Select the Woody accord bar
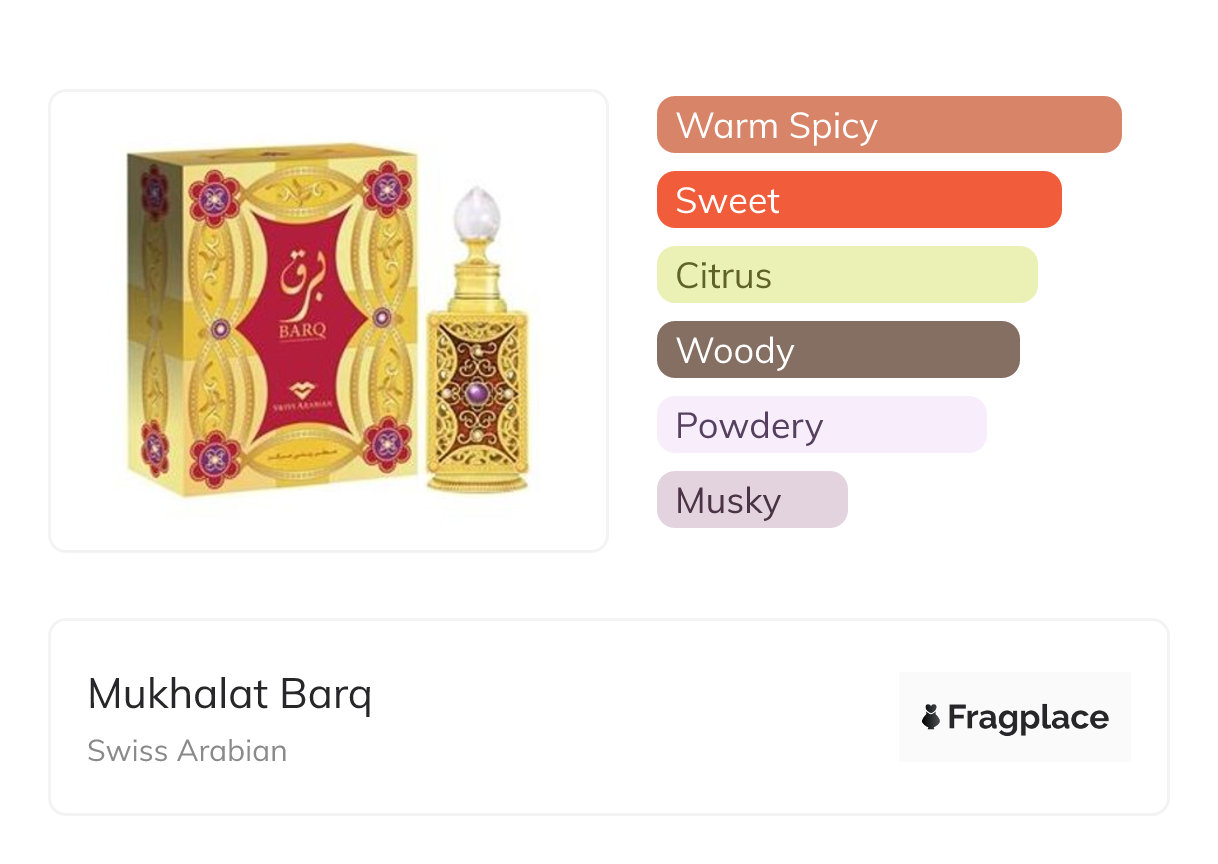This screenshot has width=1218, height=864. click(x=837, y=350)
